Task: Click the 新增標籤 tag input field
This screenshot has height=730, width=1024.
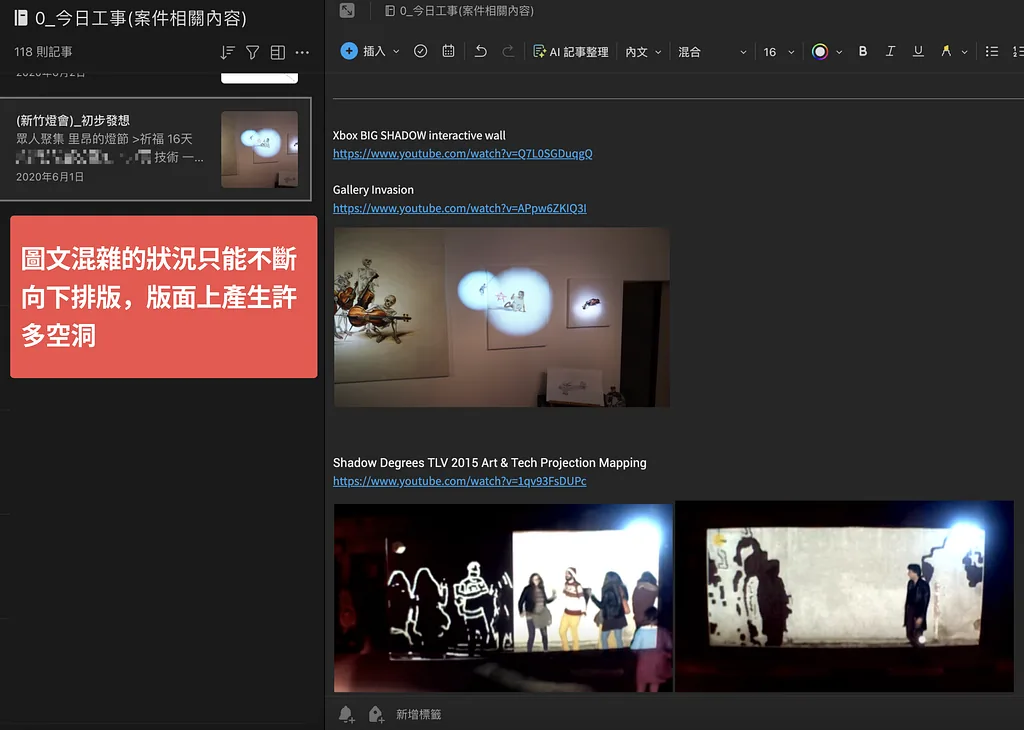Action: coord(419,714)
